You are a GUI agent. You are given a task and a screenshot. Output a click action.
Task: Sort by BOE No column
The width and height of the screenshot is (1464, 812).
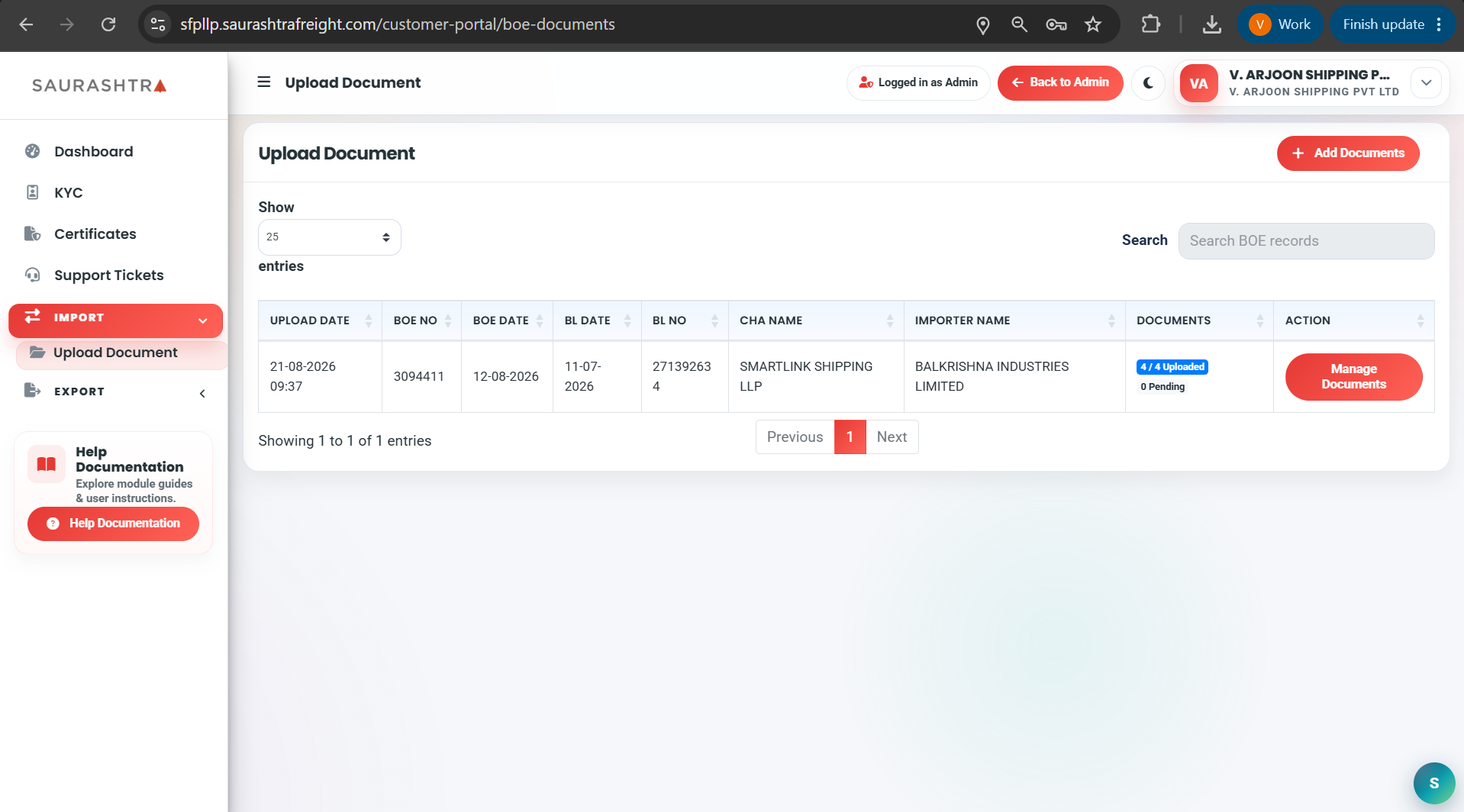[421, 321]
